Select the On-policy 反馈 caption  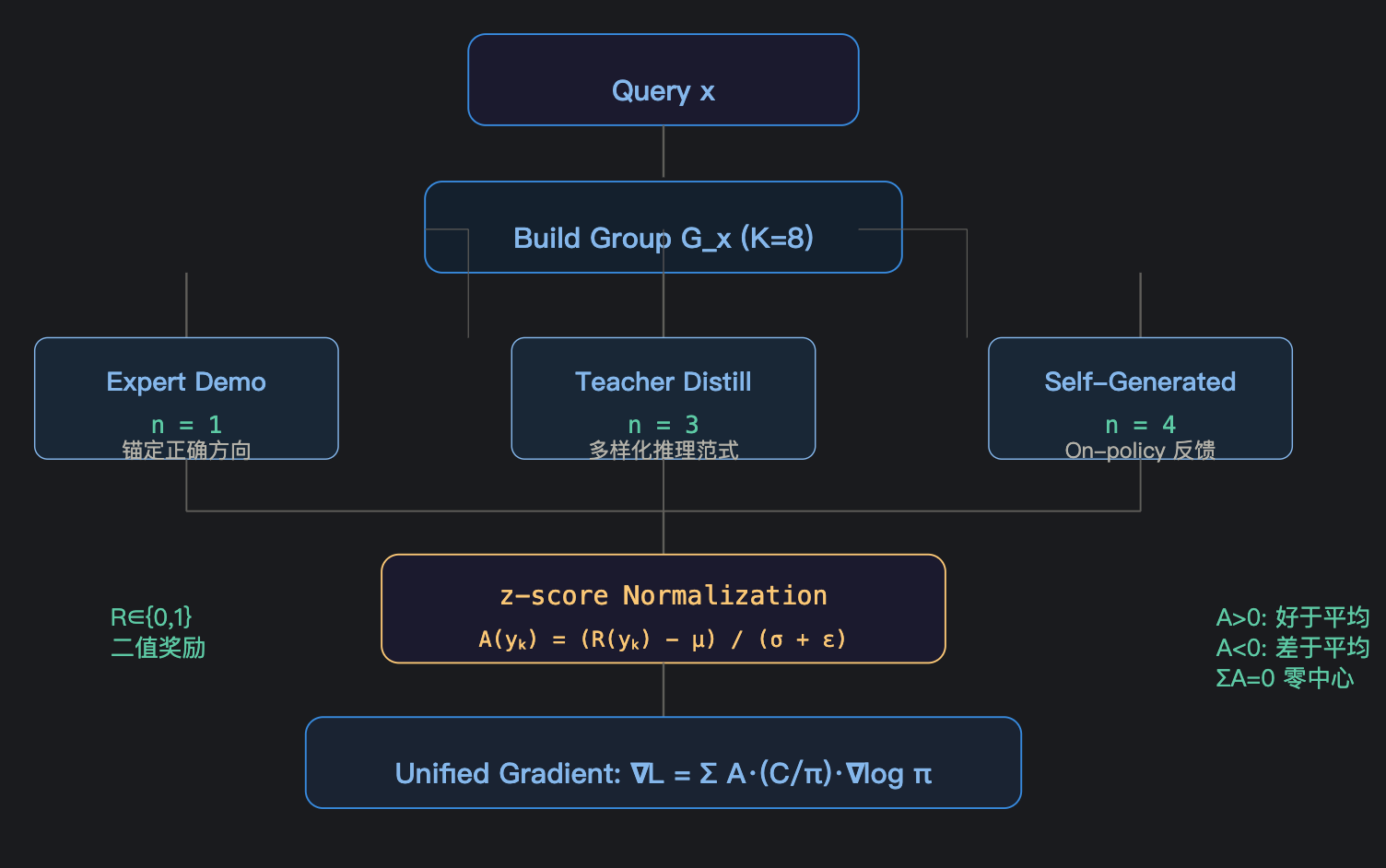(x=1140, y=450)
